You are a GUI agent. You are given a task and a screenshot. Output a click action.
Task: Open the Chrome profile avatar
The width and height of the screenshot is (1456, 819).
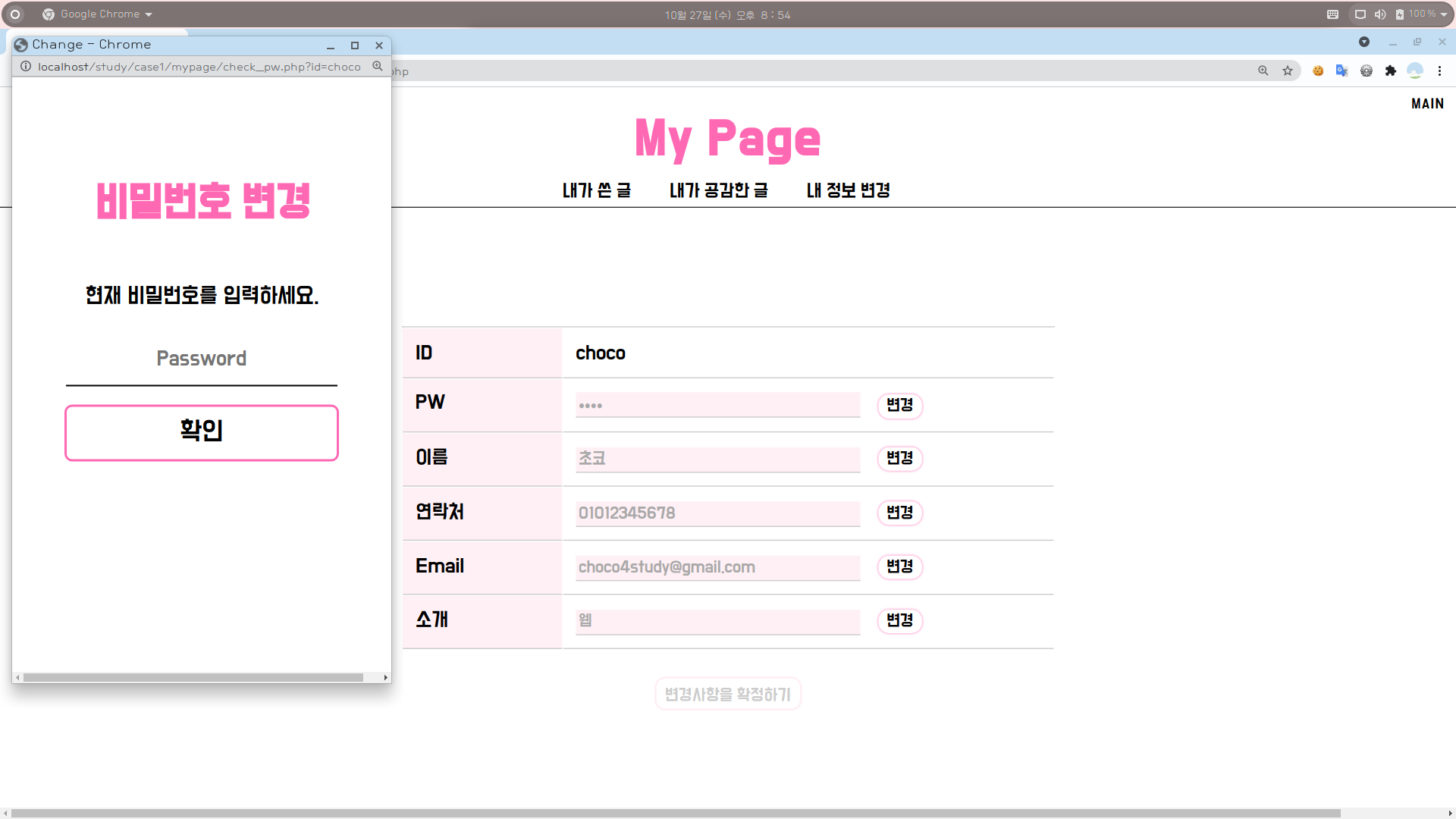(x=1415, y=71)
